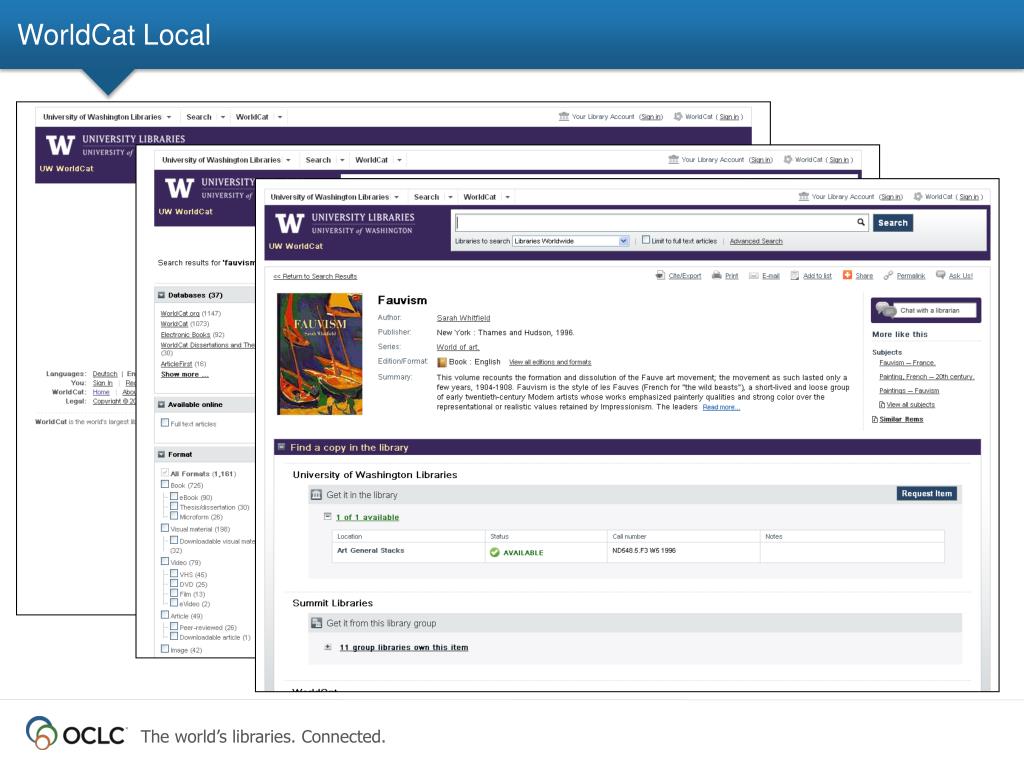Click Fauvism -- France subject link
1024x768 pixels.
coord(907,362)
